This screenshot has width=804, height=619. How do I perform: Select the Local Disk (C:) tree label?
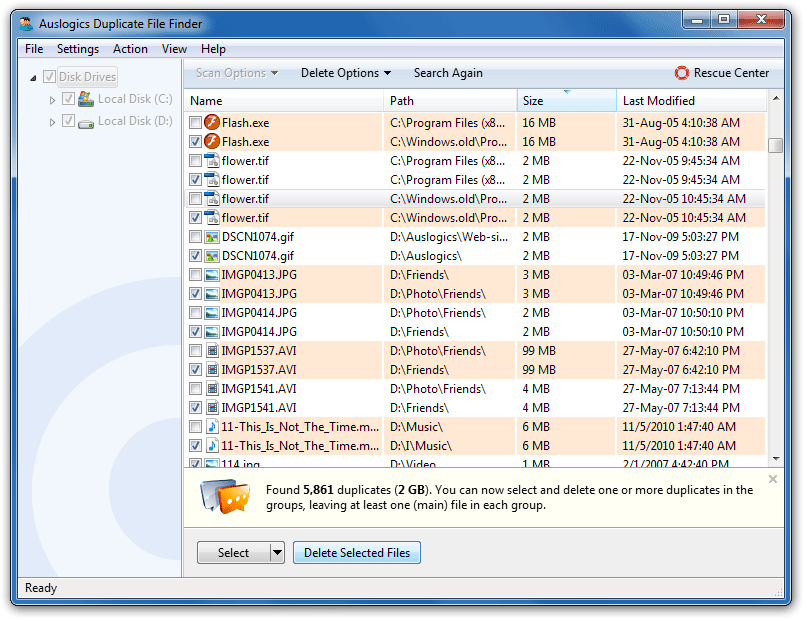click(x=135, y=99)
